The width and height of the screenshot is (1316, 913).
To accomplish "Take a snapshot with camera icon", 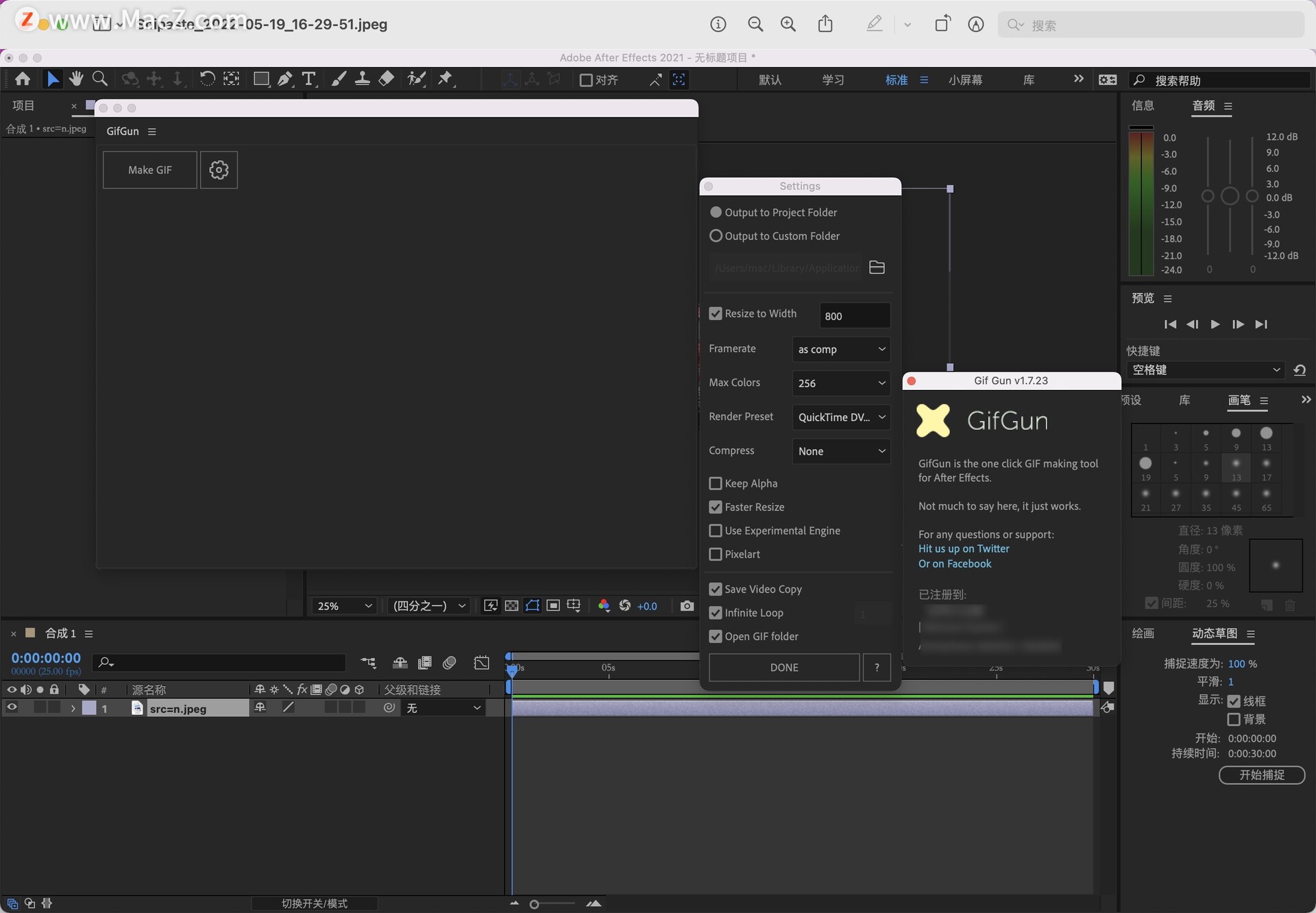I will [x=687, y=606].
